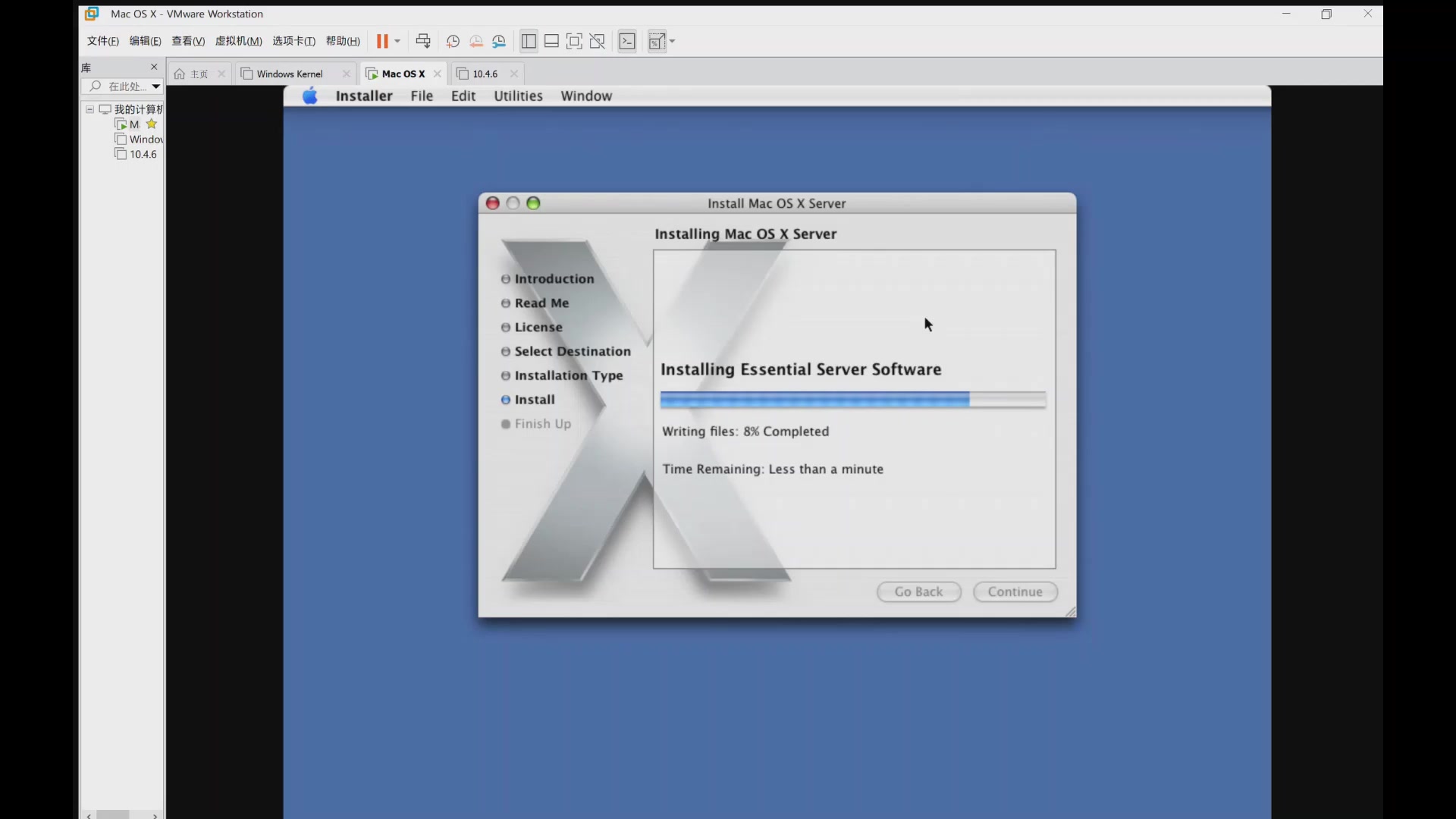Select the License step
Image resolution: width=1456 pixels, height=819 pixels.
click(532, 328)
